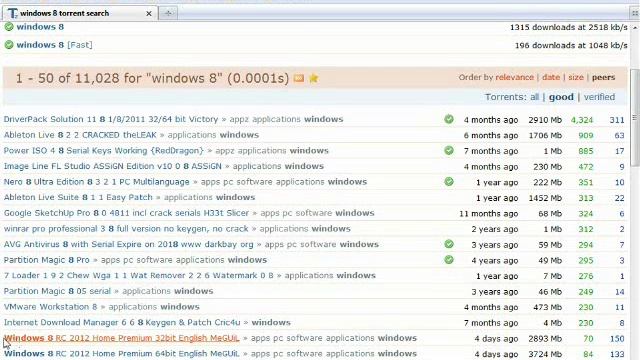Show good torrents filter

(561, 97)
